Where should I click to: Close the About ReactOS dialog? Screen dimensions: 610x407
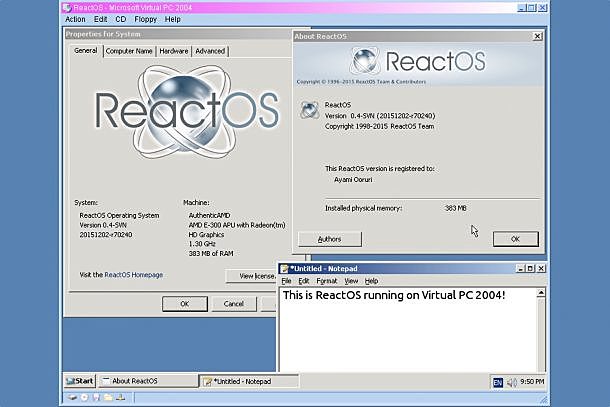(x=537, y=36)
